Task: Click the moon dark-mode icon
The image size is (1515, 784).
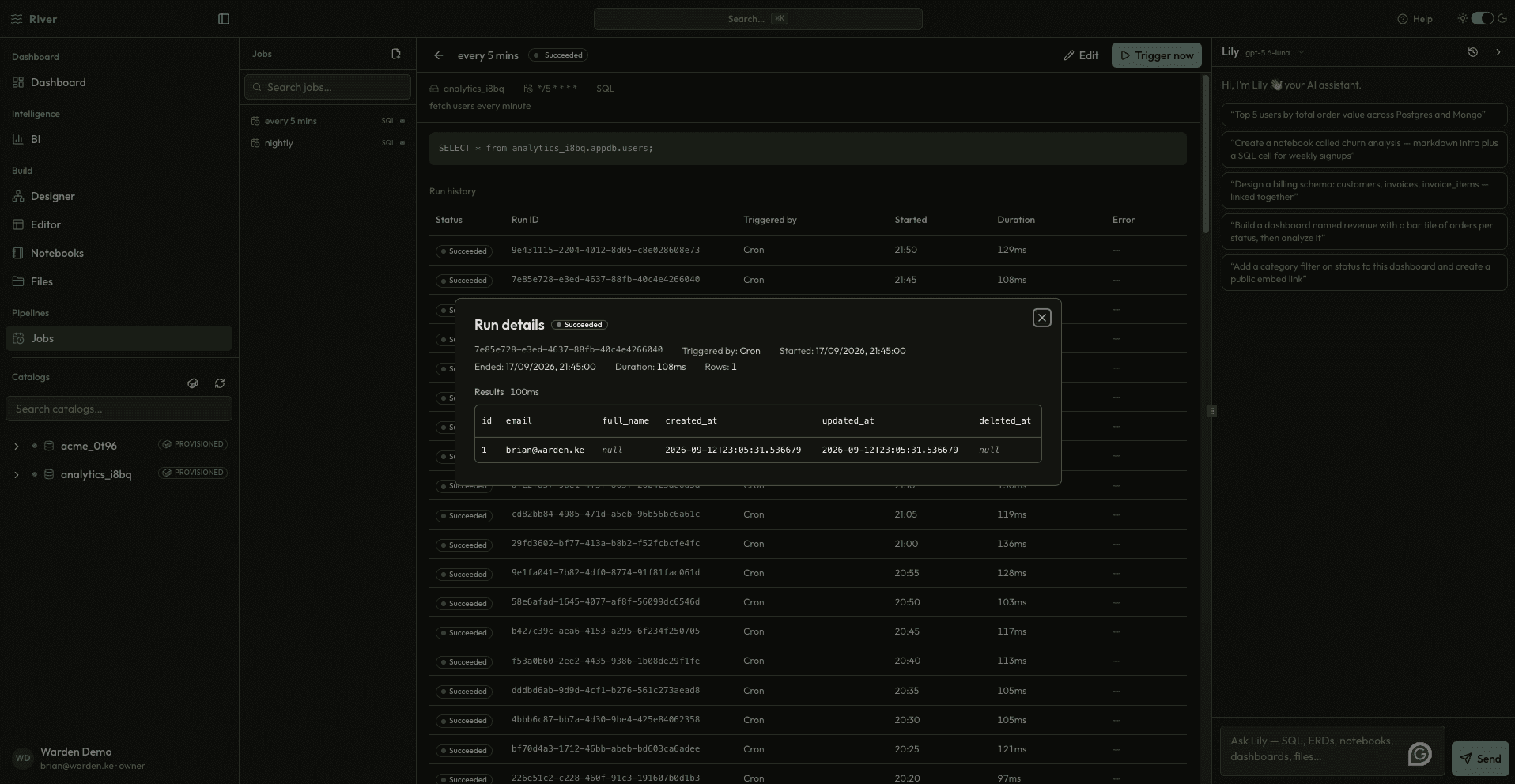Action: coord(1502,19)
